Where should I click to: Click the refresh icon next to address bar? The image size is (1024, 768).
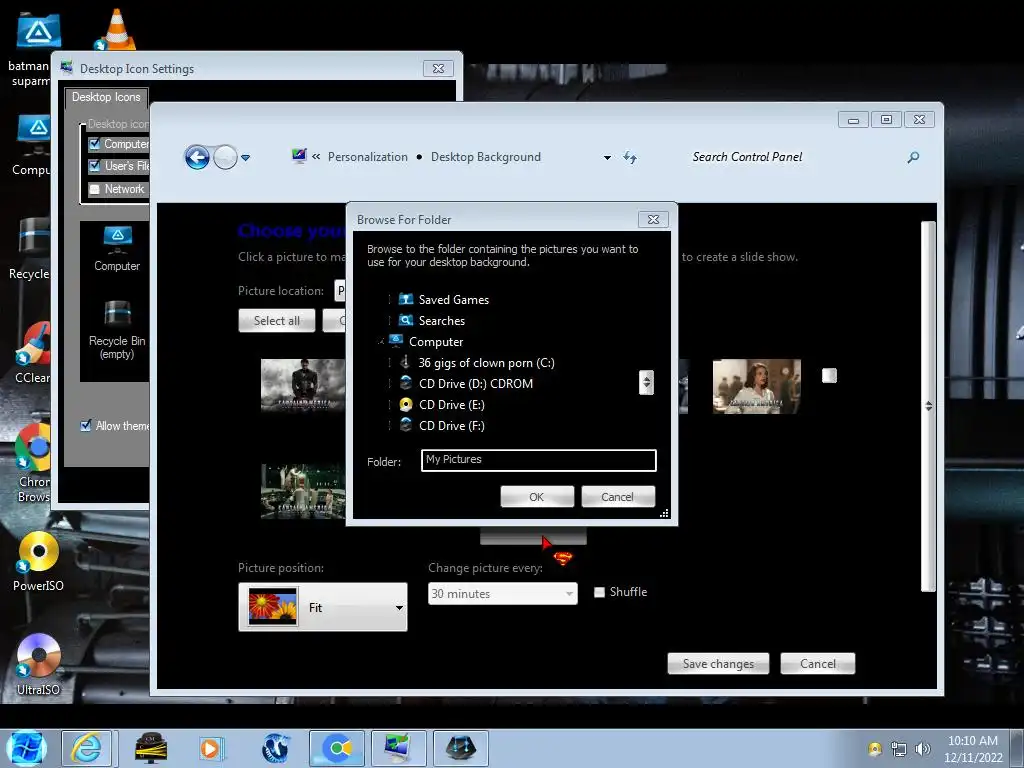(x=630, y=157)
